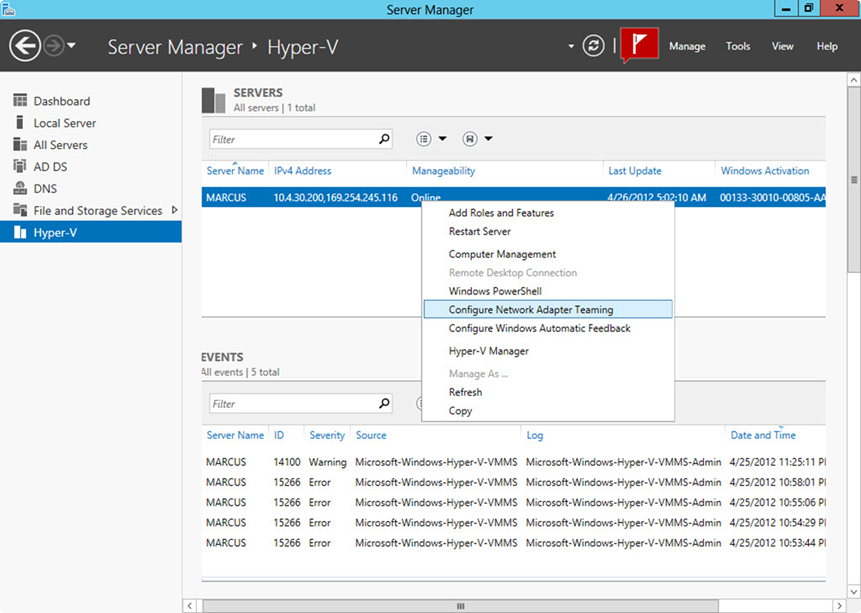Click the search magnifier in Events filter
Image resolution: width=861 pixels, height=613 pixels.
[384, 403]
